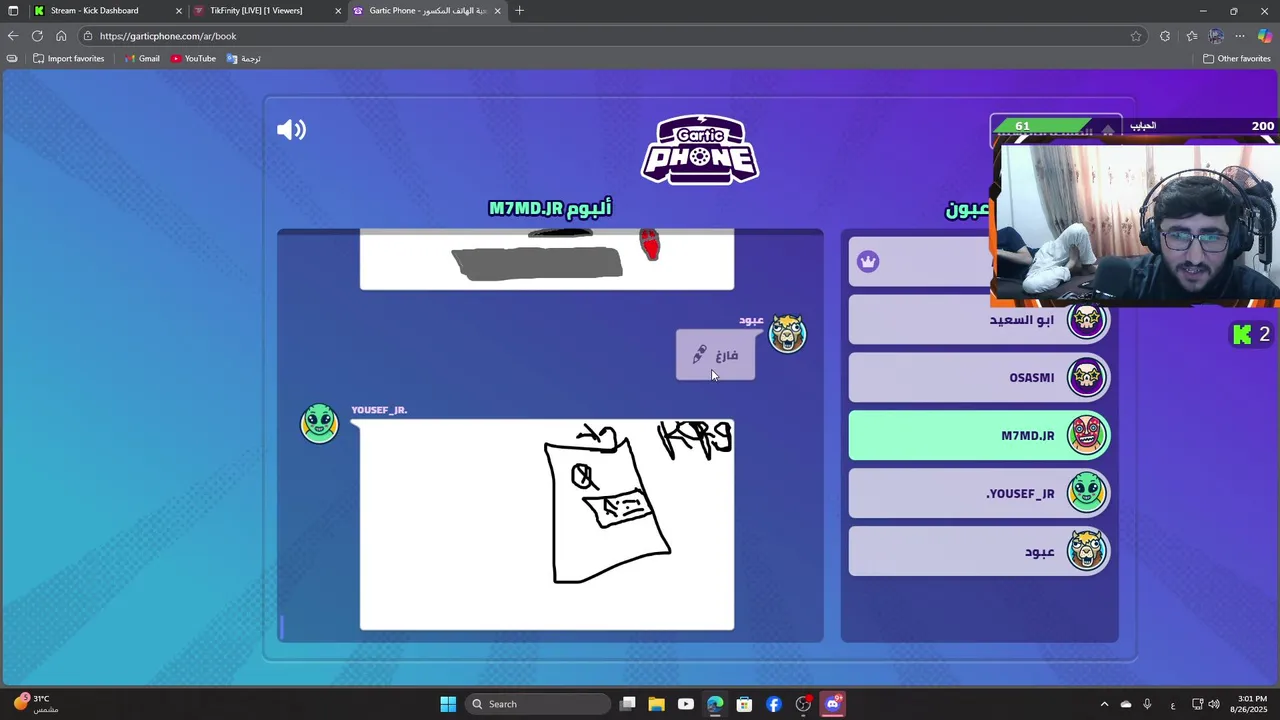Viewport: 1280px width, 720px height.
Task: Open Facebook from the taskbar
Action: (x=773, y=704)
